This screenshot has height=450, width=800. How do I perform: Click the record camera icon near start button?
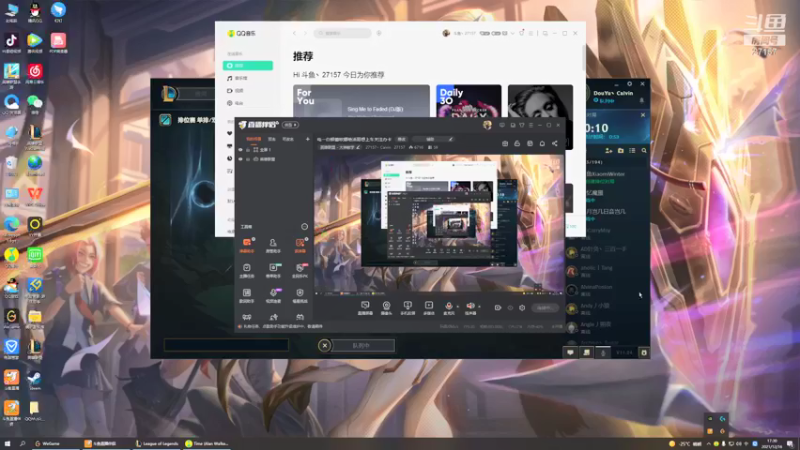pos(497,308)
